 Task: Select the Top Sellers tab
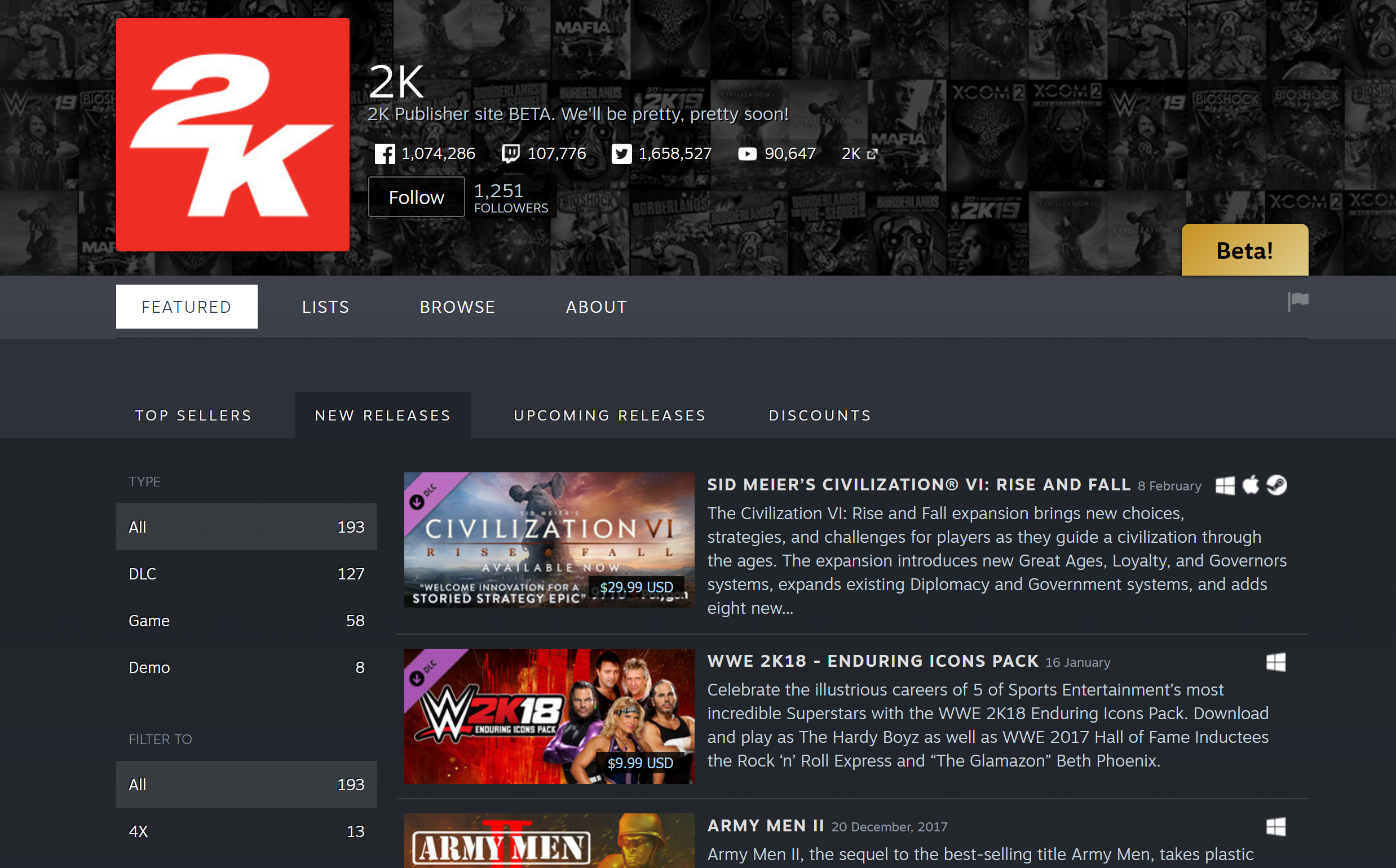pyautogui.click(x=193, y=415)
